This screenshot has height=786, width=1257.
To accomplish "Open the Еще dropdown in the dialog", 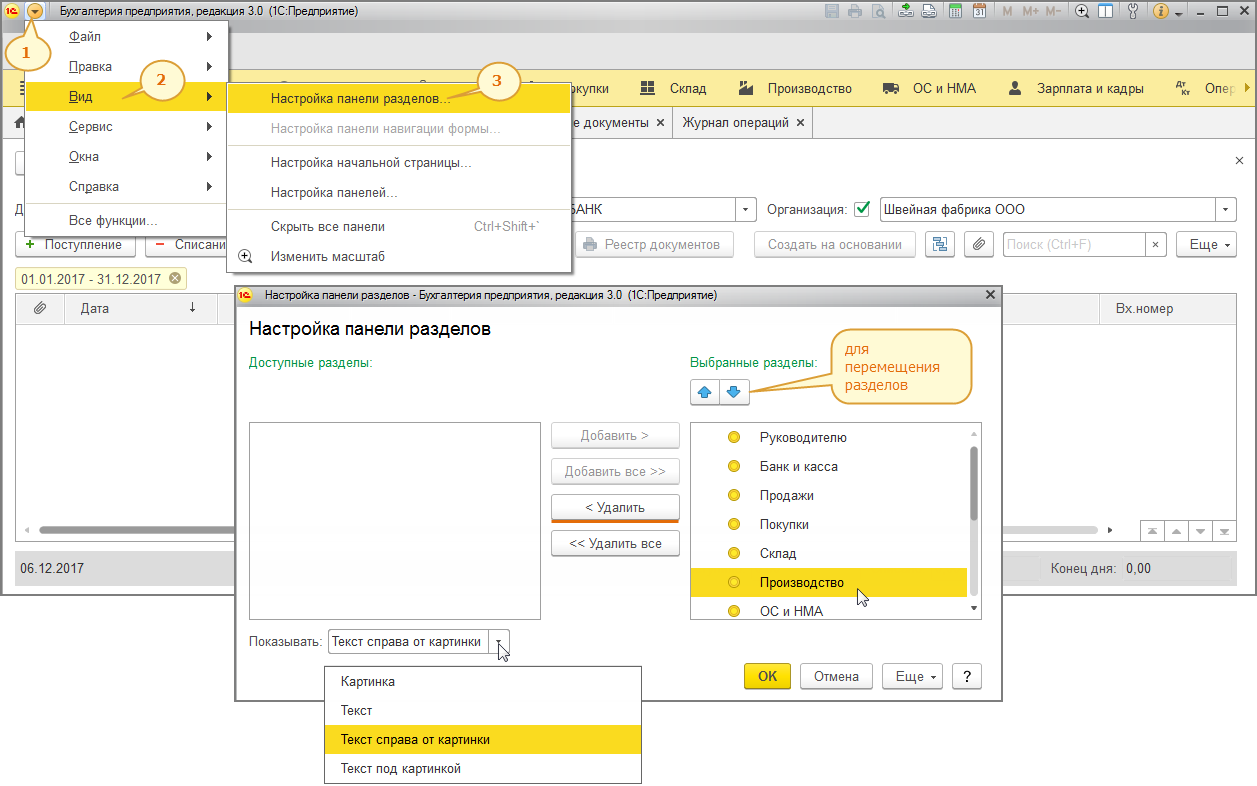I will point(912,676).
